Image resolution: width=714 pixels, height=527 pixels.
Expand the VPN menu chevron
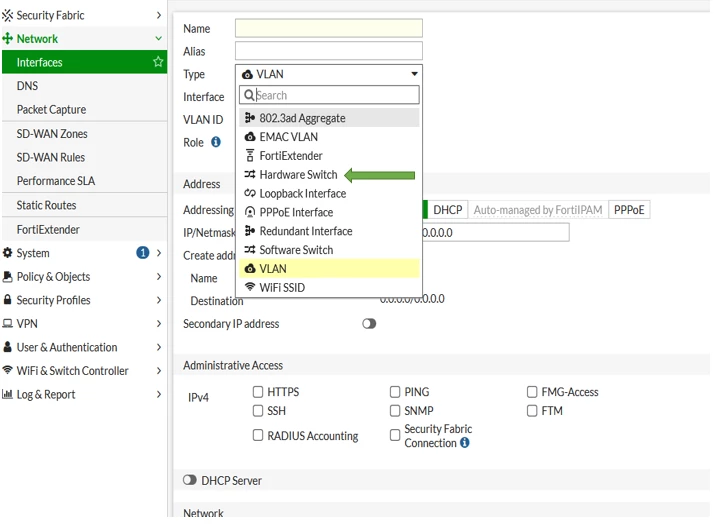coord(158,323)
